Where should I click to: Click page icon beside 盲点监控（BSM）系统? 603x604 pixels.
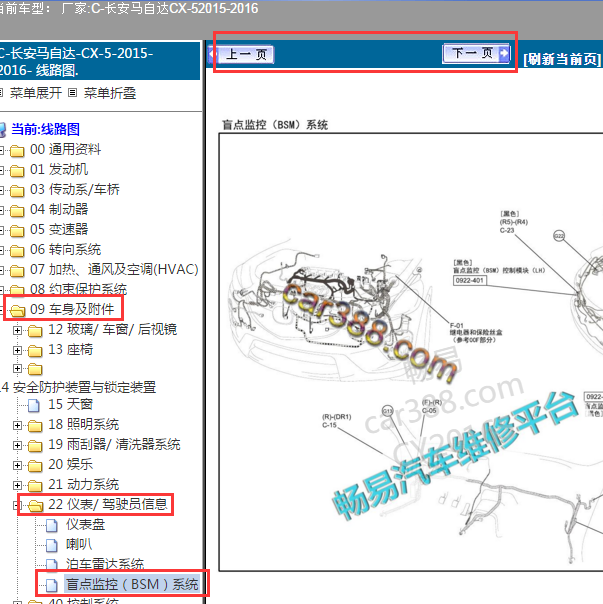pyautogui.click(x=52, y=585)
